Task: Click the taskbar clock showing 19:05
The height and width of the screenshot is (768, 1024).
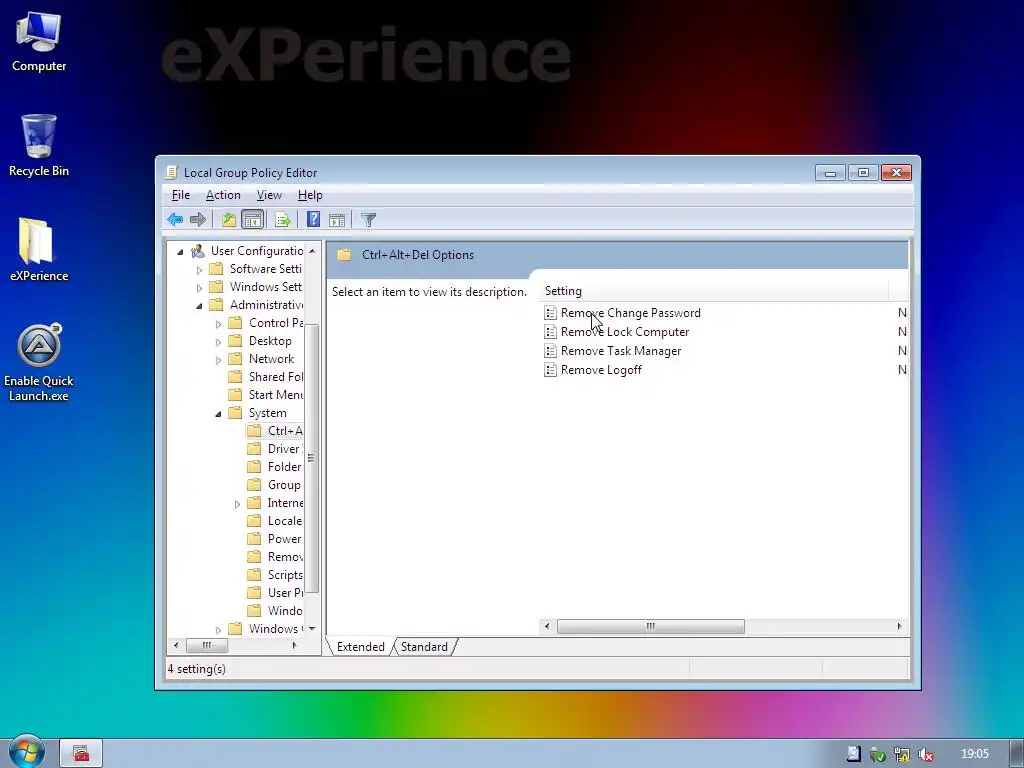Action: click(974, 754)
